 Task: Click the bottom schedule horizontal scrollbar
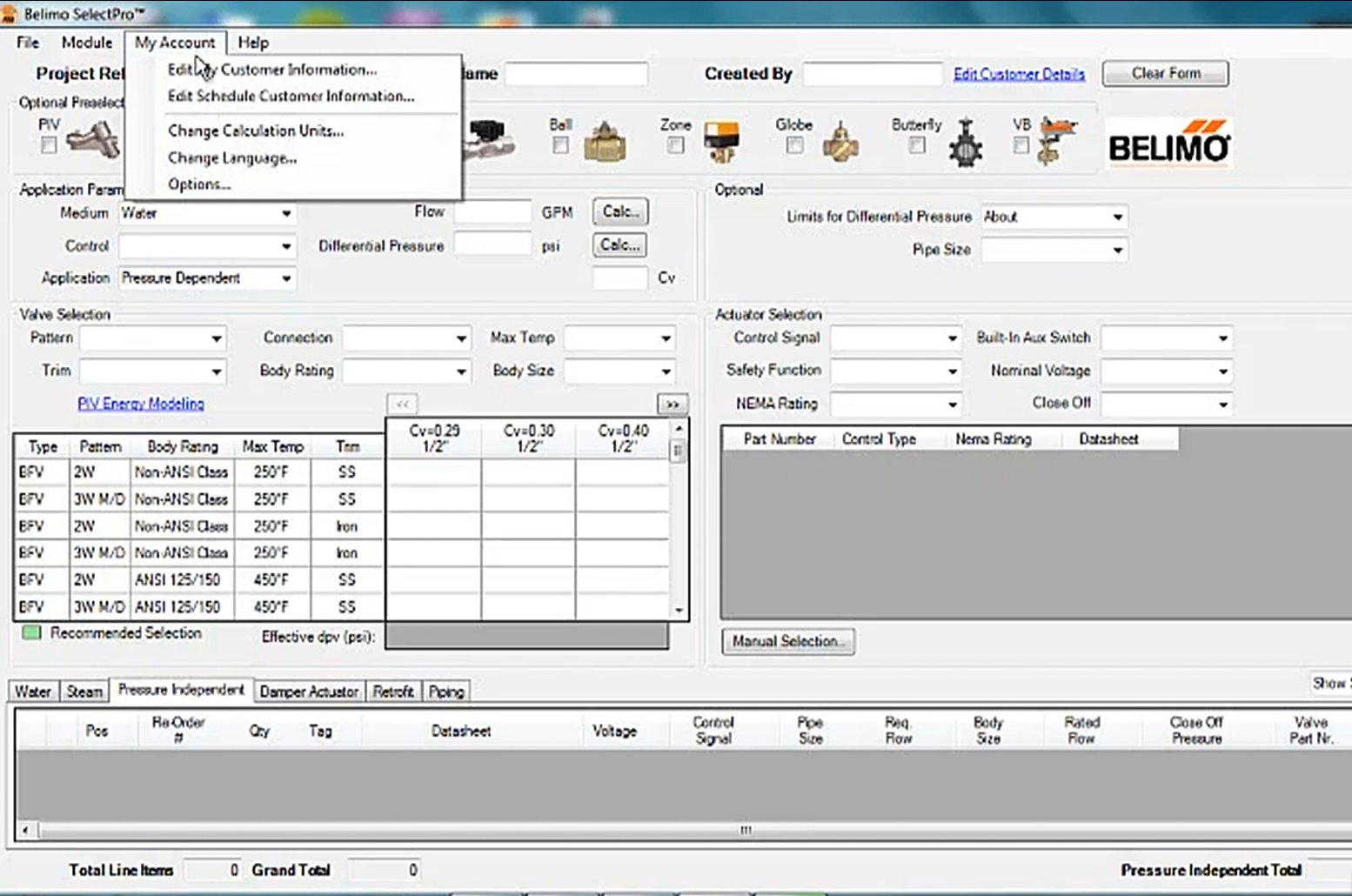[x=685, y=830]
